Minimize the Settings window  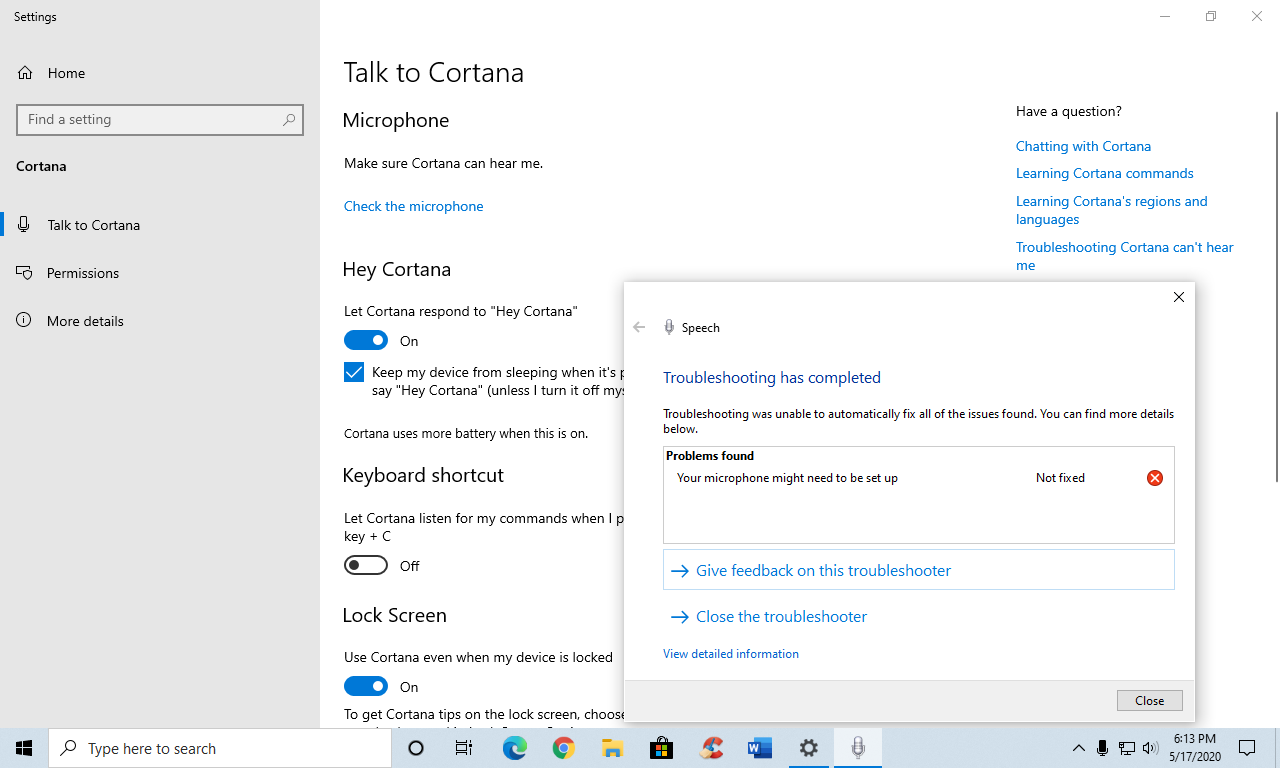1165,16
